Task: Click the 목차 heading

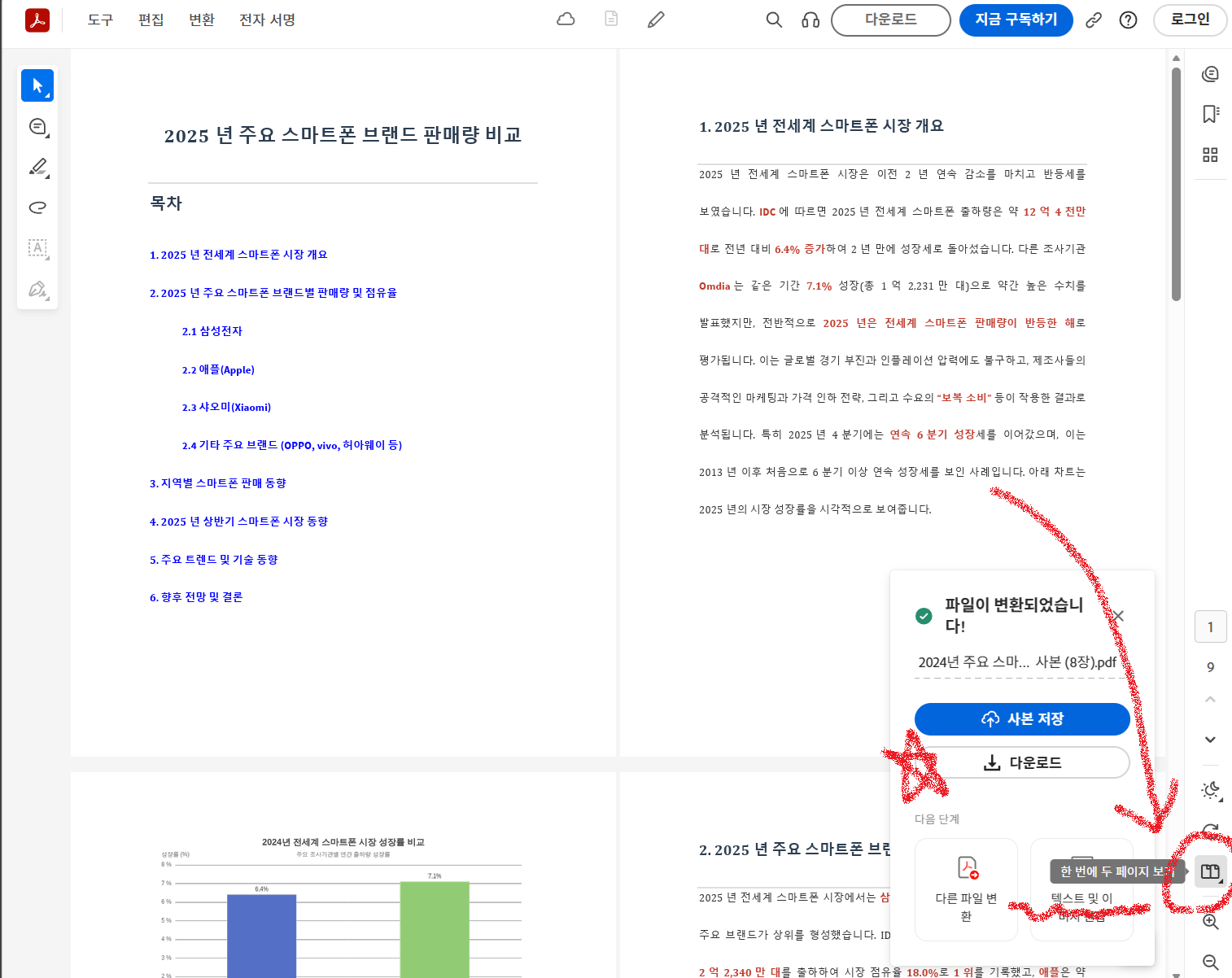Action: point(166,203)
